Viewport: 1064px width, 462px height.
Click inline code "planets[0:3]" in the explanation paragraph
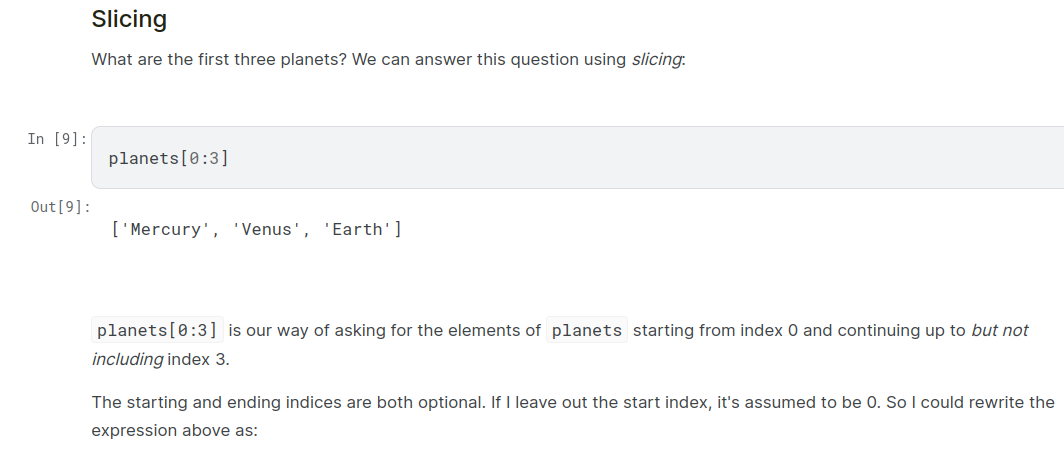(x=156, y=330)
